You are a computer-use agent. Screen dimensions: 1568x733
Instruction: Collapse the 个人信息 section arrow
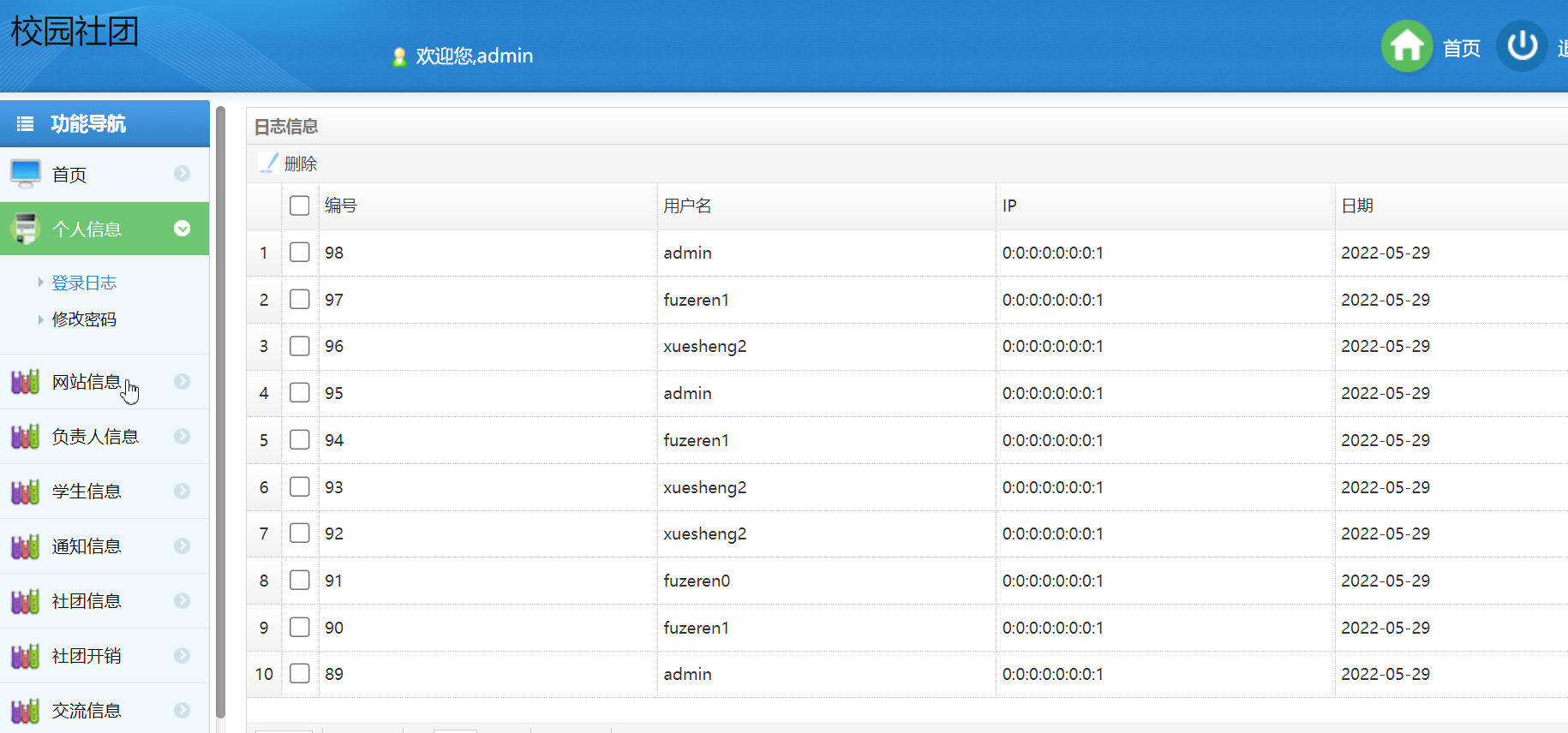182,228
